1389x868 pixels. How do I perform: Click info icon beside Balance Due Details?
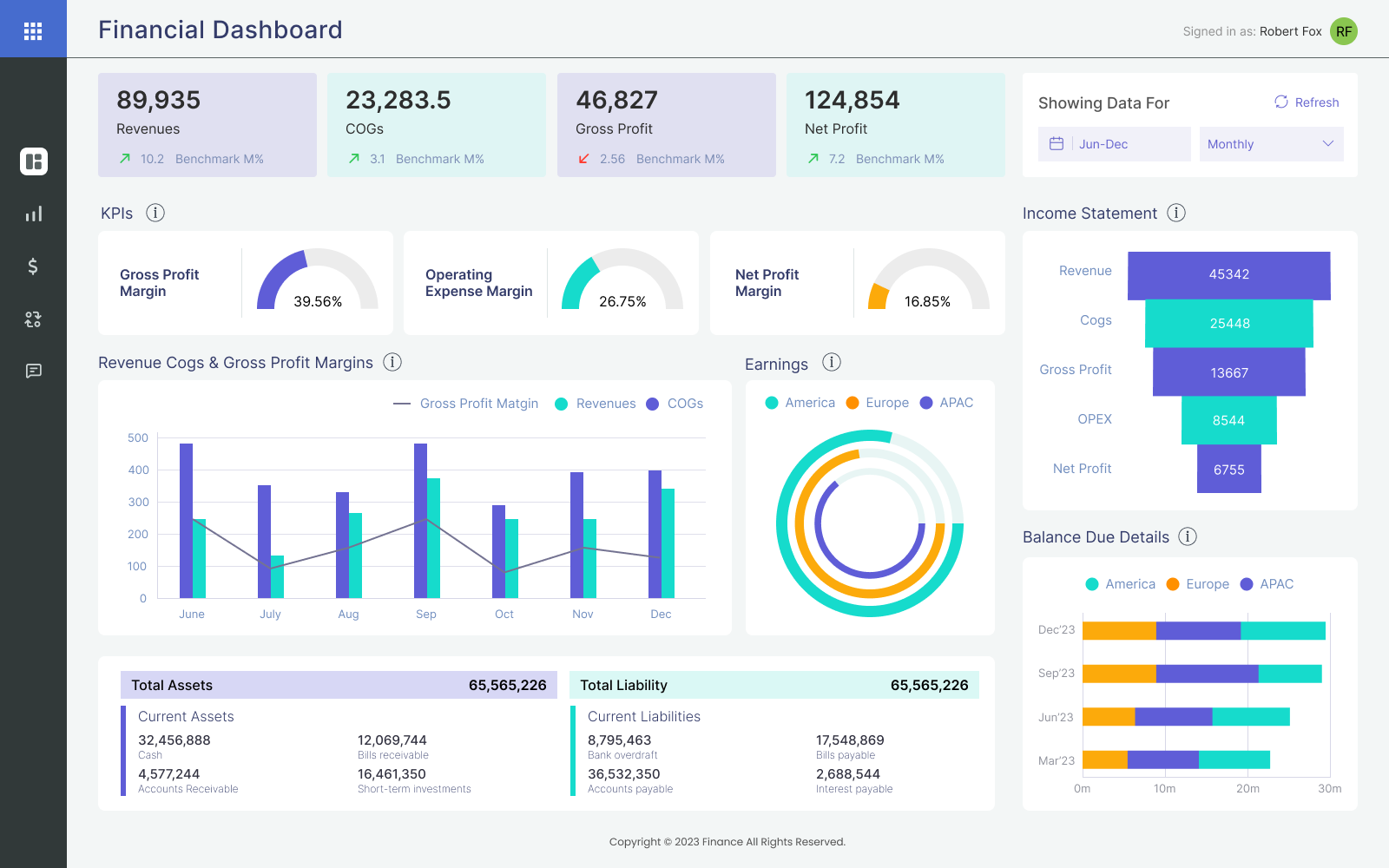(1188, 536)
